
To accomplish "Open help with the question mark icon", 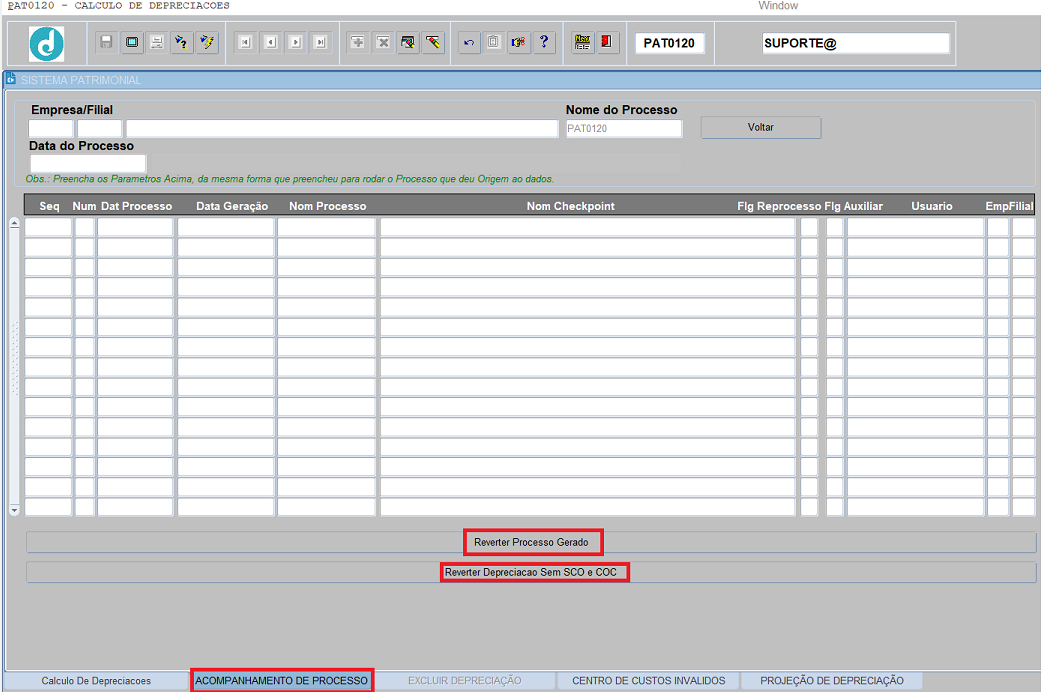I will click(x=544, y=43).
